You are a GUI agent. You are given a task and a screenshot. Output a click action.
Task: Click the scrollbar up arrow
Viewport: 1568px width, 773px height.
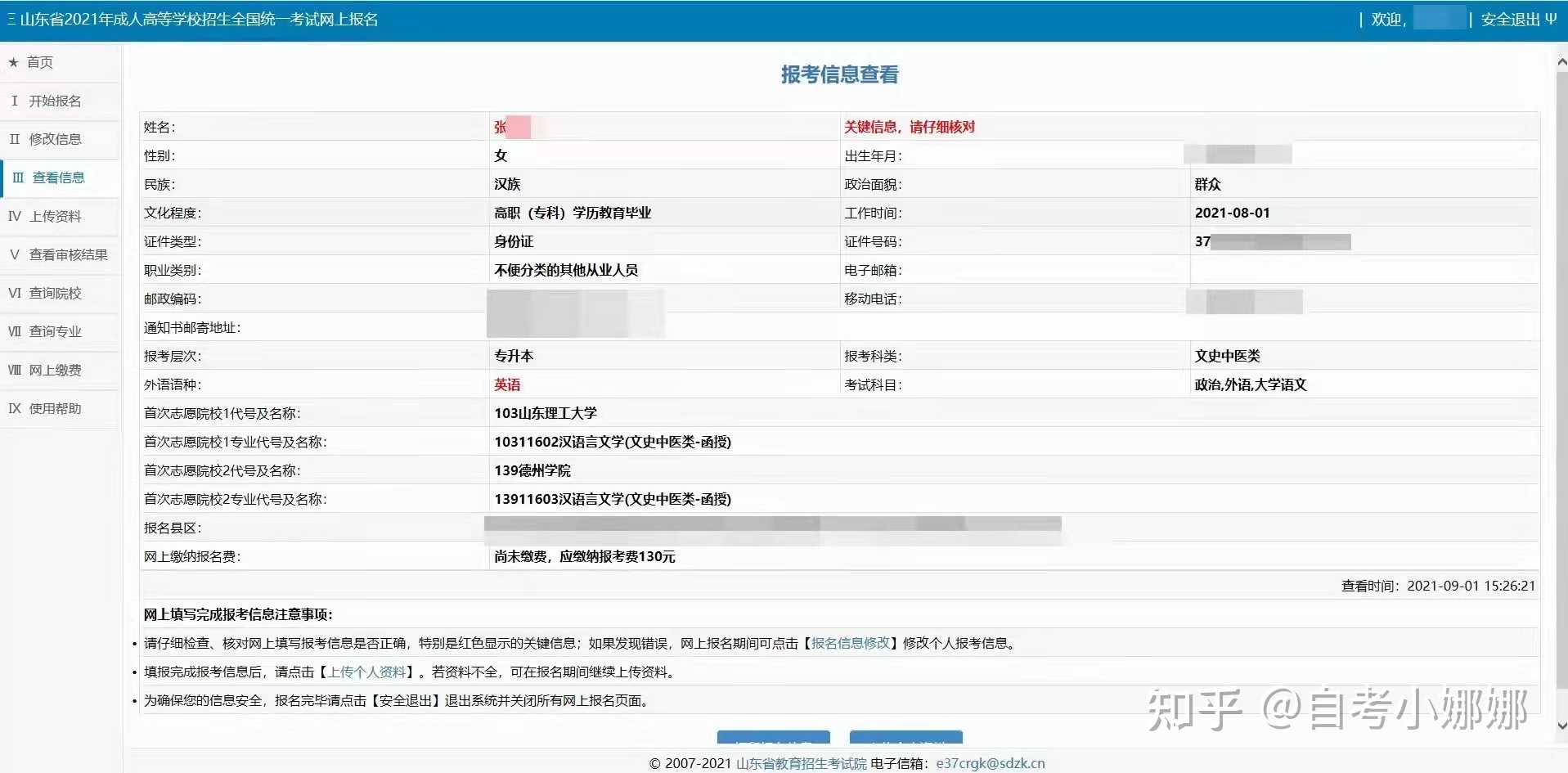[1561, 62]
